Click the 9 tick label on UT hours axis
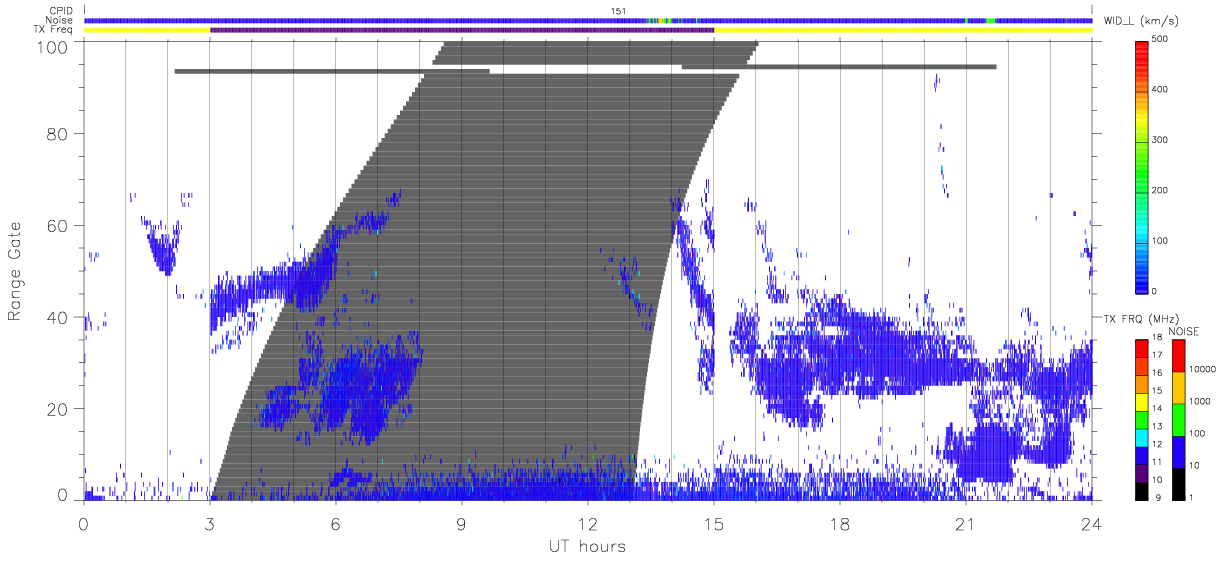1228x567 pixels. pos(461,524)
